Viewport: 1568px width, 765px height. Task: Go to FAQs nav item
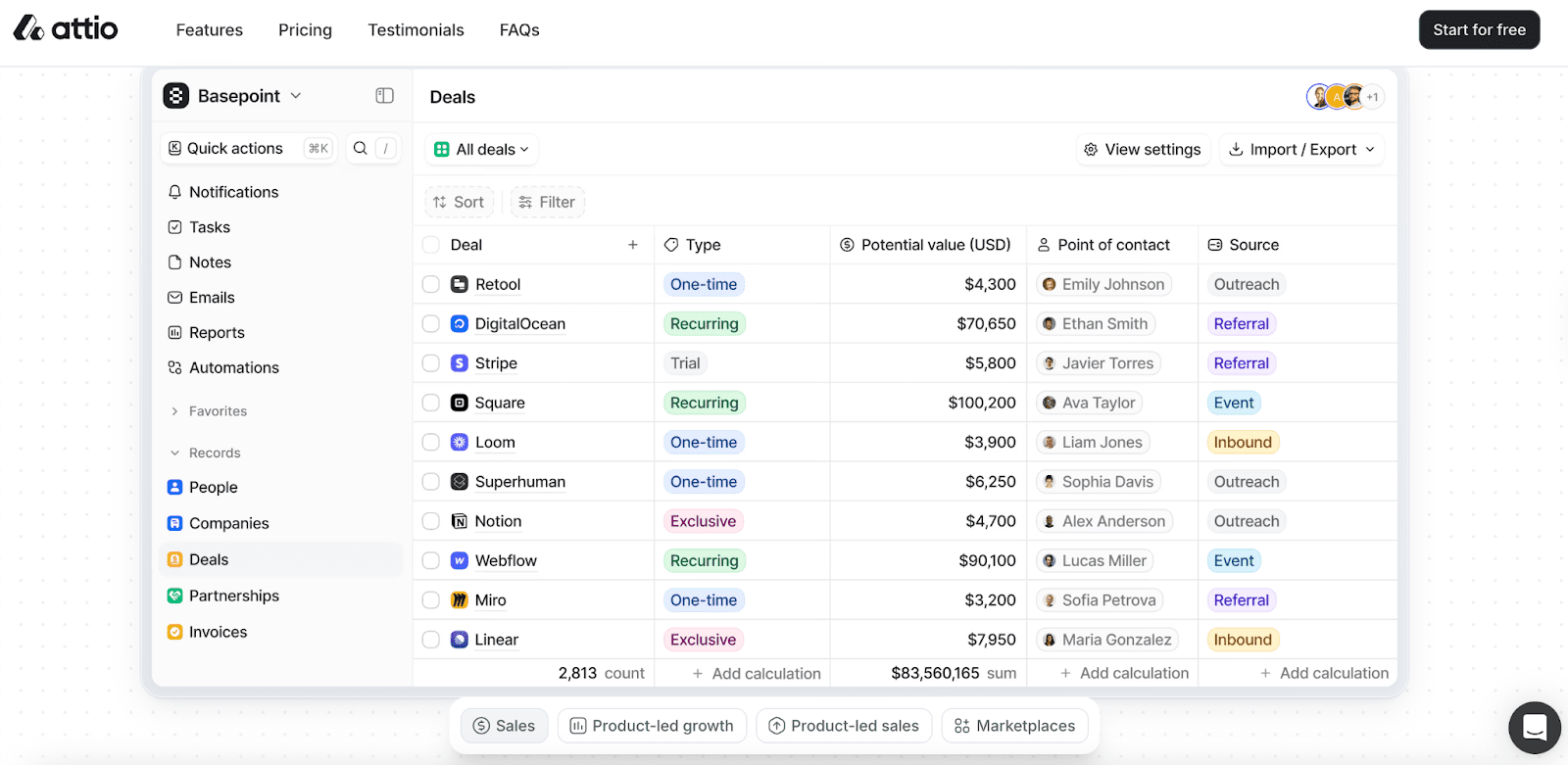(x=519, y=30)
